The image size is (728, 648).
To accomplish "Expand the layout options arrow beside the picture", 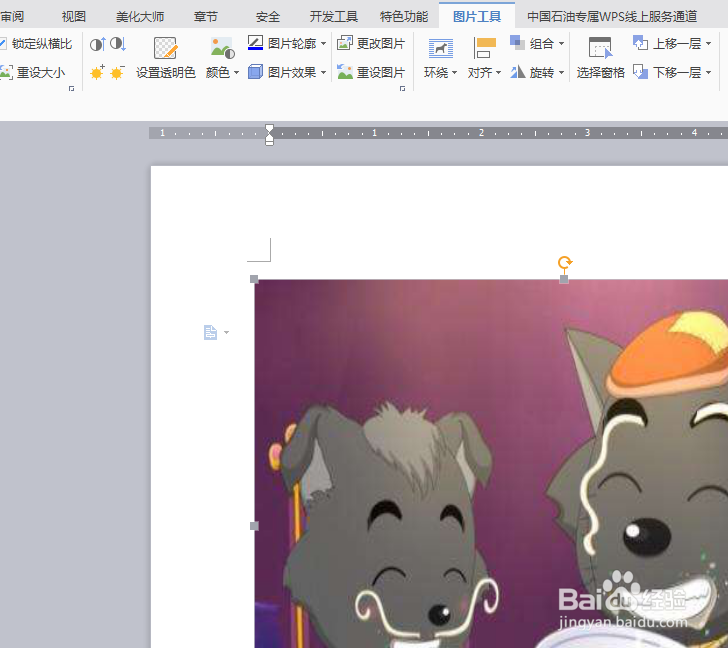I will click(226, 332).
